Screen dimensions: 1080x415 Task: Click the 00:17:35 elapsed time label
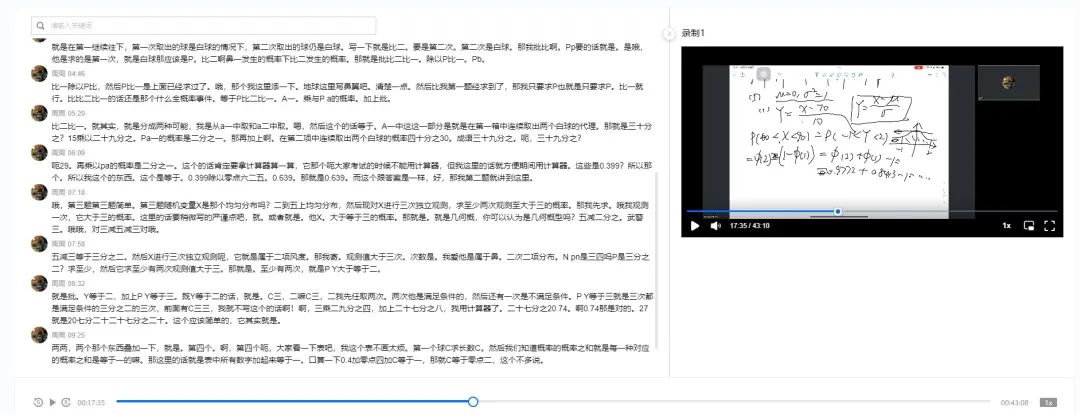pyautogui.click(x=91, y=403)
